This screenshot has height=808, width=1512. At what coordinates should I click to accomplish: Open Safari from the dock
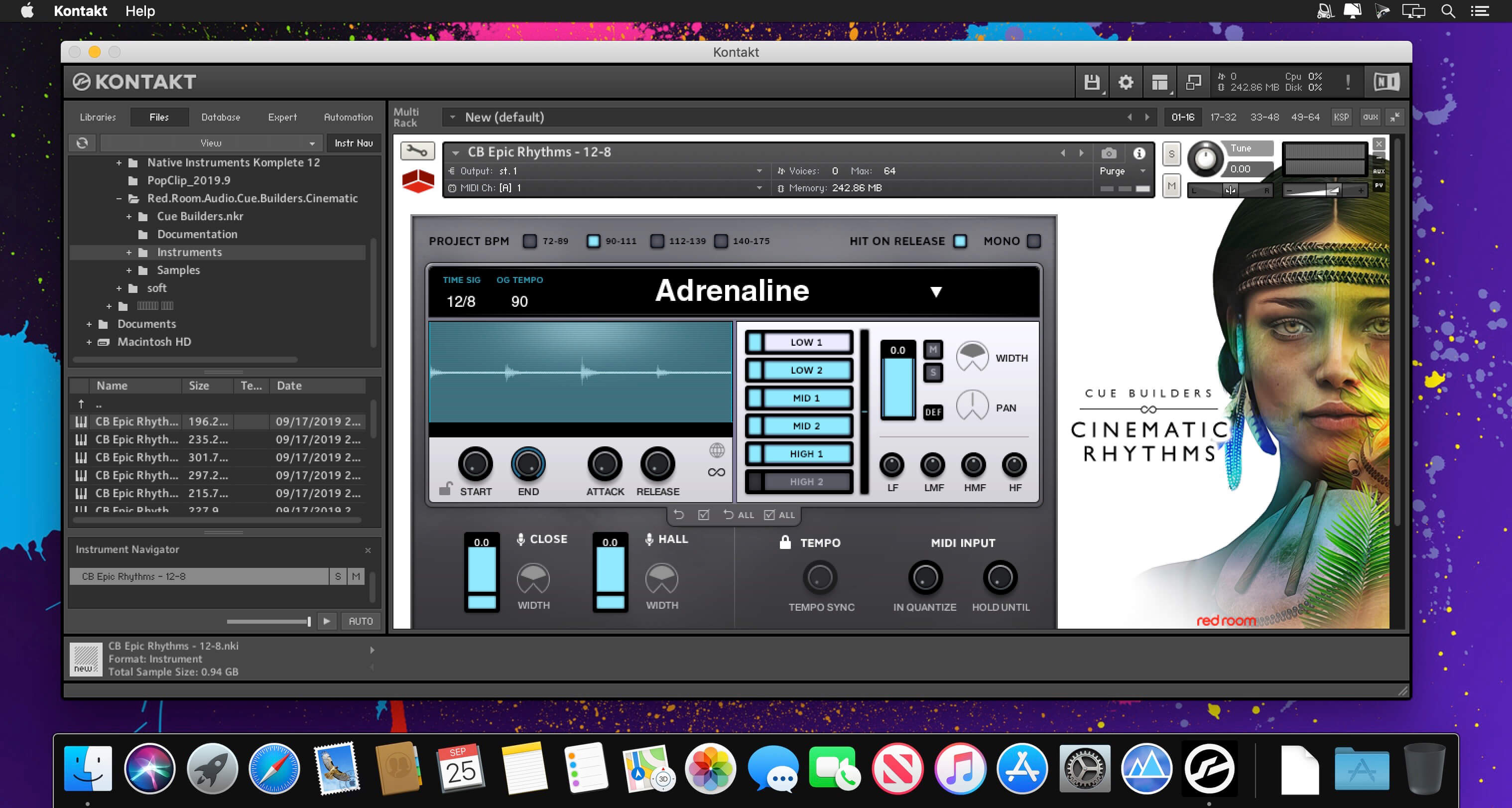point(273,768)
